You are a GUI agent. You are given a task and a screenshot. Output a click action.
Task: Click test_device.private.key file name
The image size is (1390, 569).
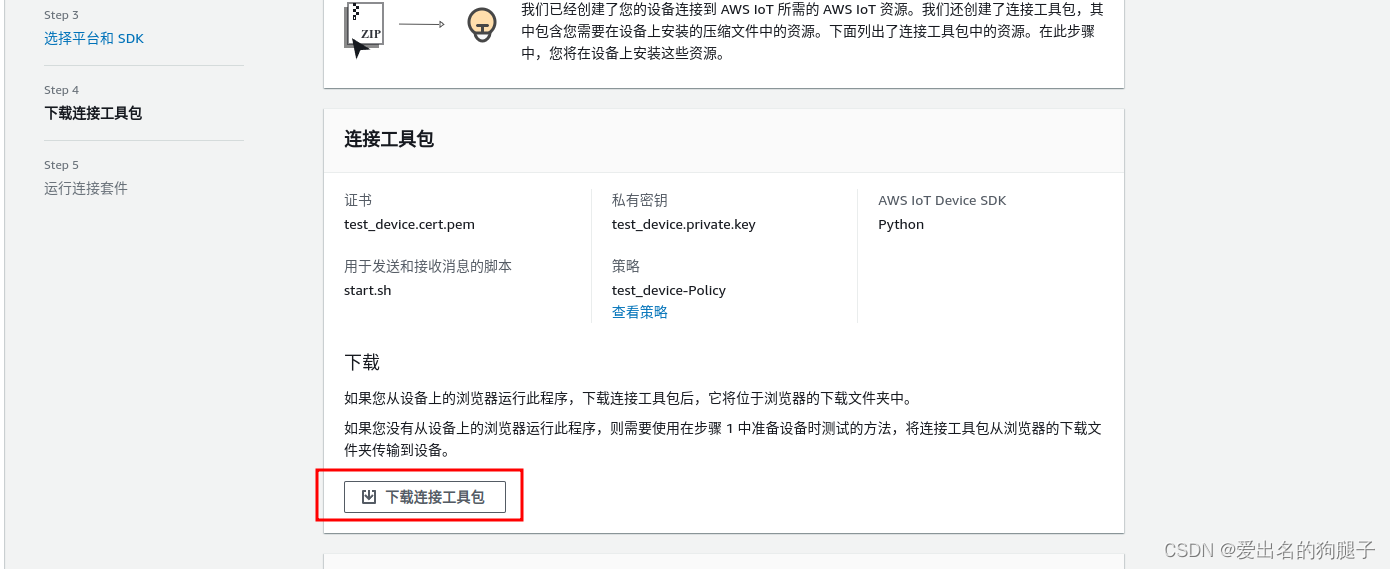coord(684,224)
